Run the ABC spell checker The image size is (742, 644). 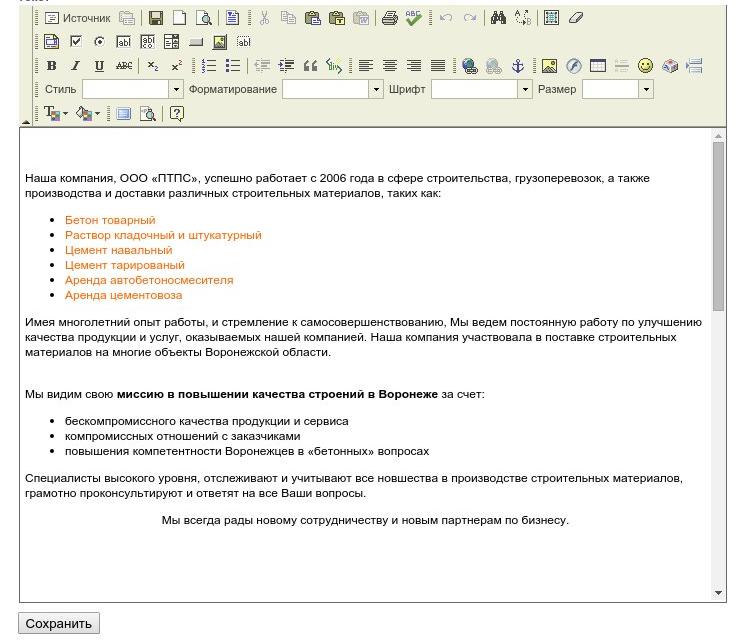[413, 18]
